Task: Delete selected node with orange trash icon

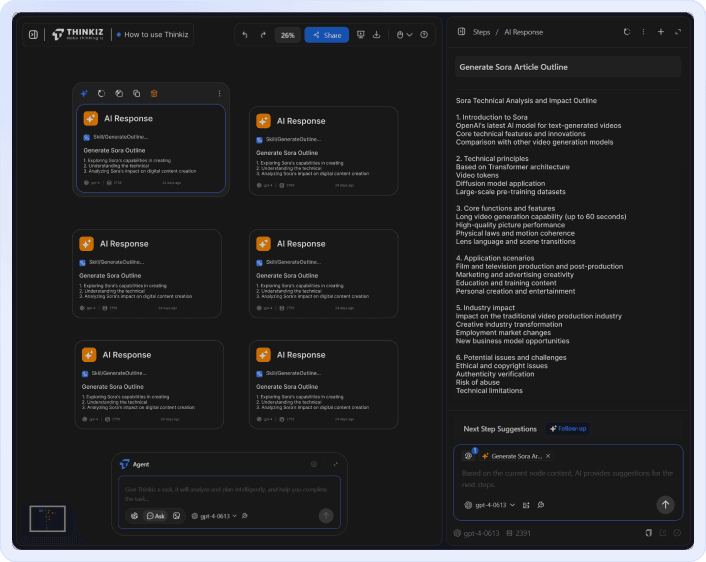Action: pos(154,94)
